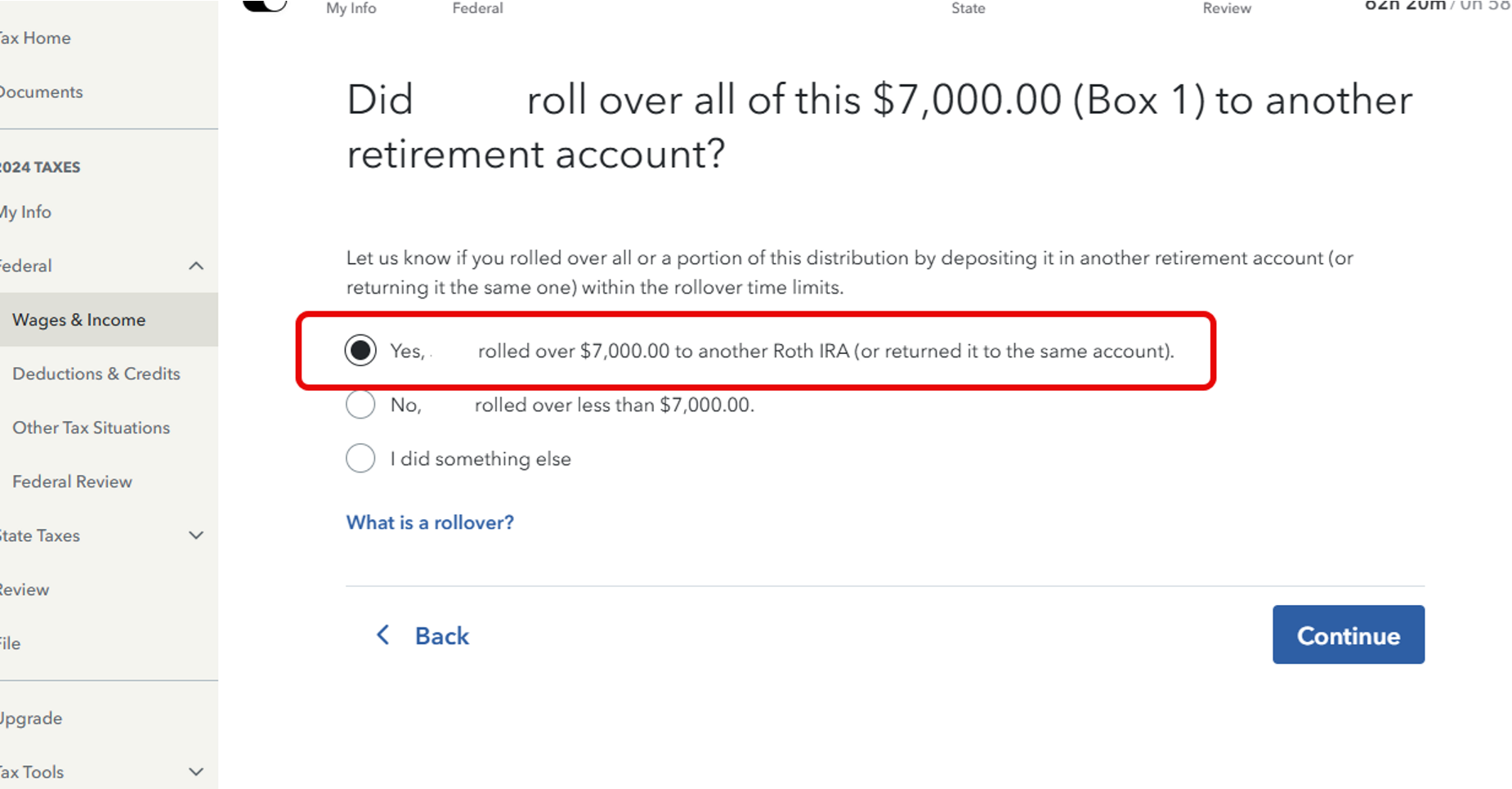Screen dimensions: 1512x789
Task: Collapse the Federal section chevron
Action: (x=196, y=266)
